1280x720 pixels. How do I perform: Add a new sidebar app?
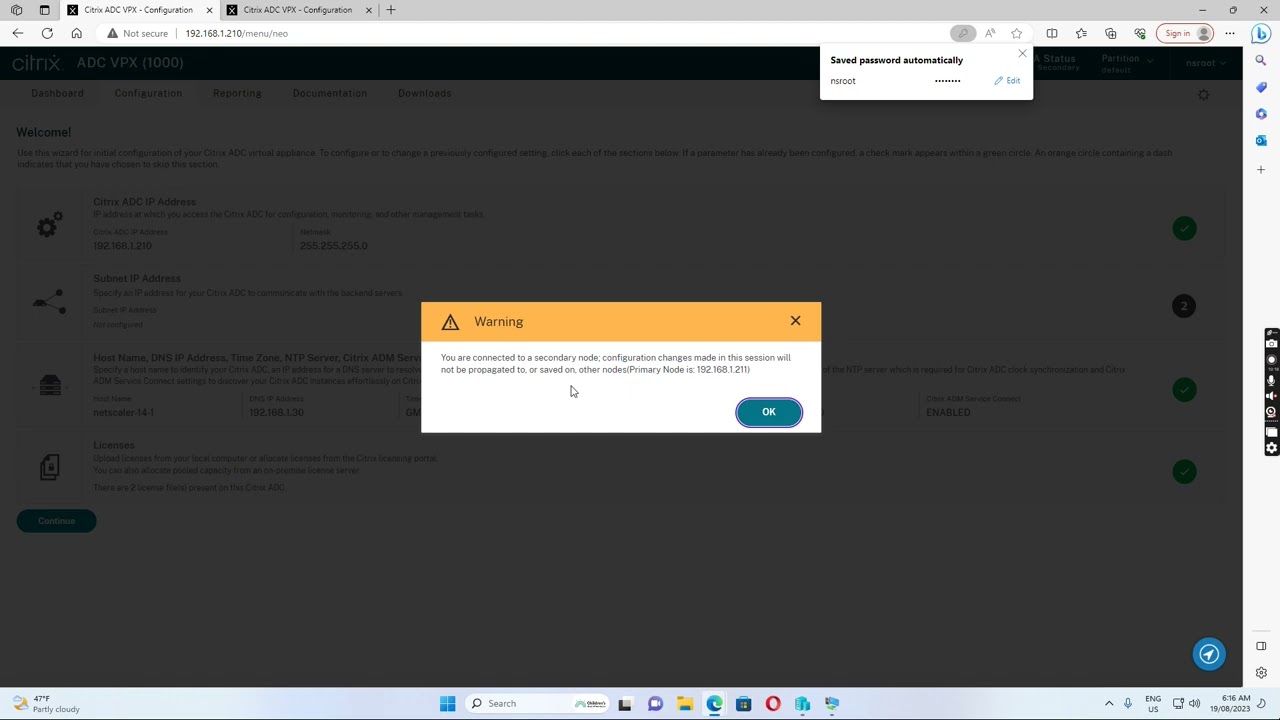pos(1261,170)
